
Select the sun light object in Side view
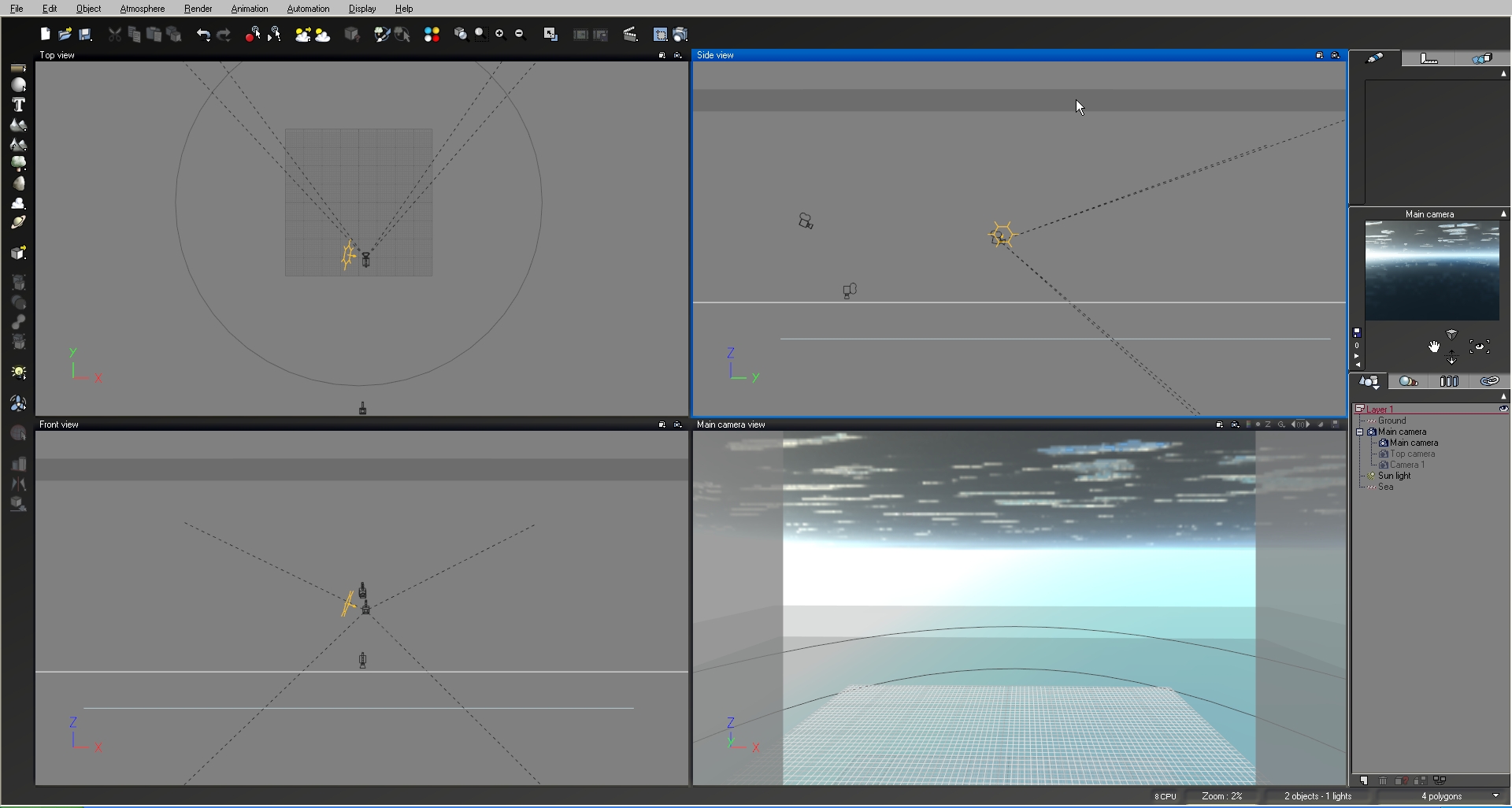click(1002, 235)
